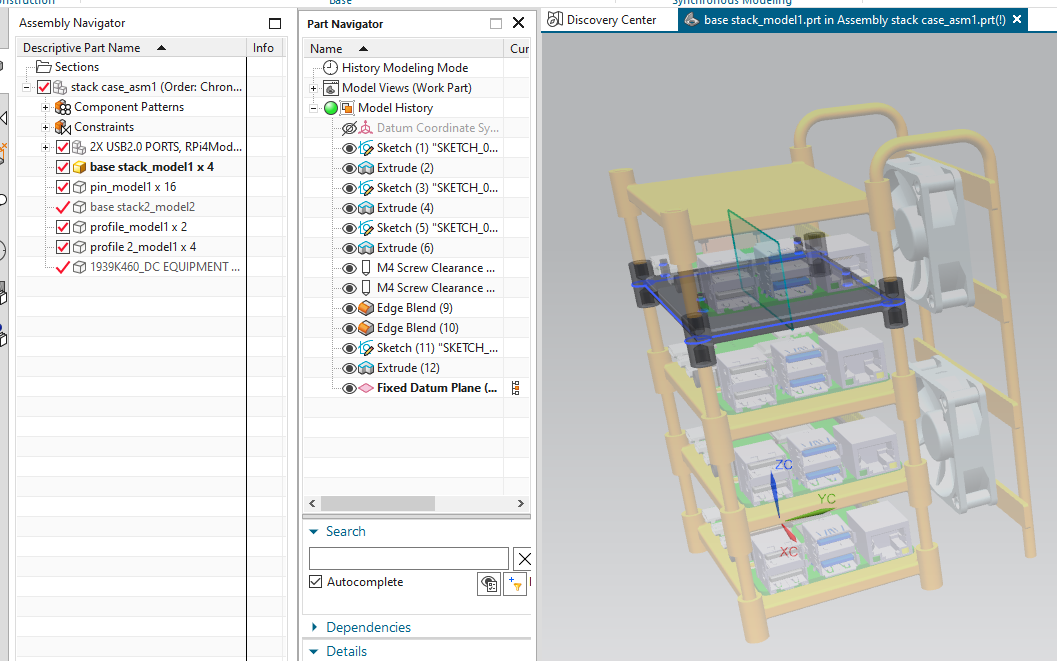Toggle the 2X USB2.0 PORTS component checkbox
The image size is (1057, 661).
pyautogui.click(x=63, y=147)
